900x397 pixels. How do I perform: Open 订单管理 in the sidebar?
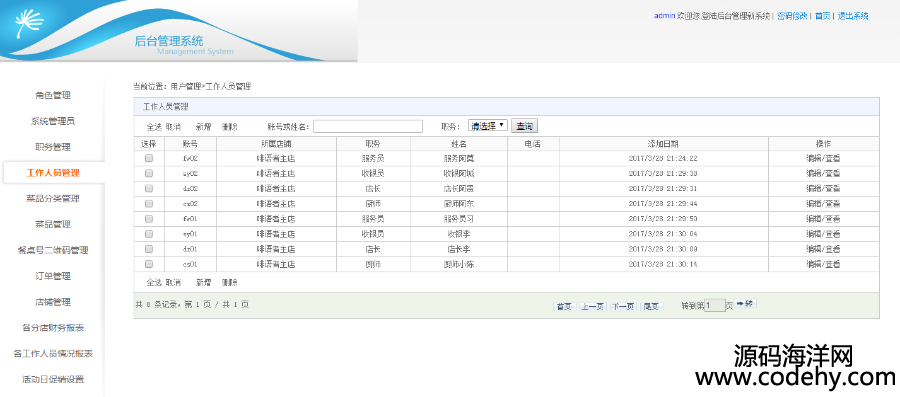point(53,276)
